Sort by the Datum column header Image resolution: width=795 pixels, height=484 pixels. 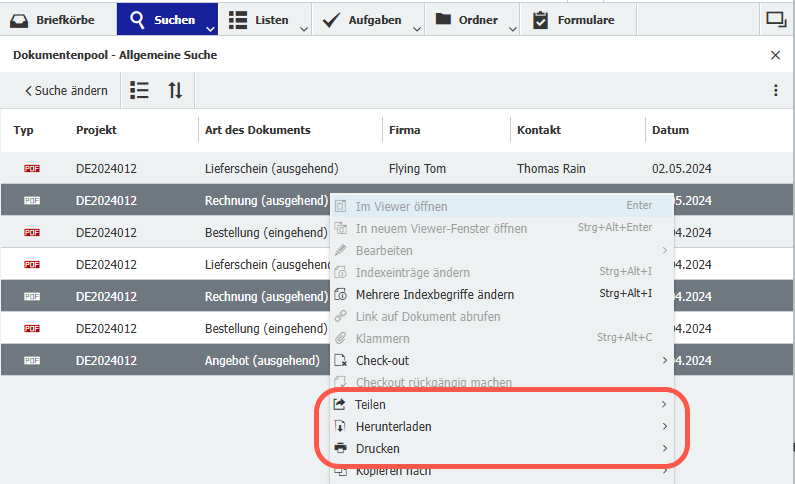coord(670,130)
